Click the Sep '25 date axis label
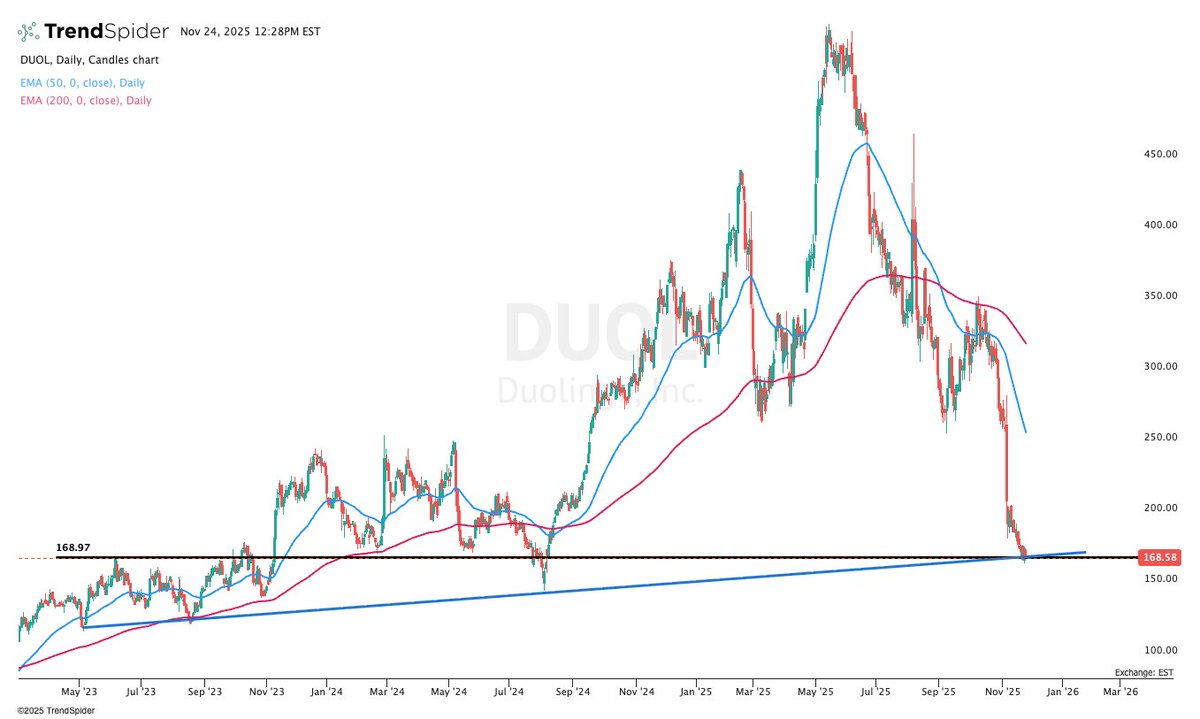 click(939, 691)
